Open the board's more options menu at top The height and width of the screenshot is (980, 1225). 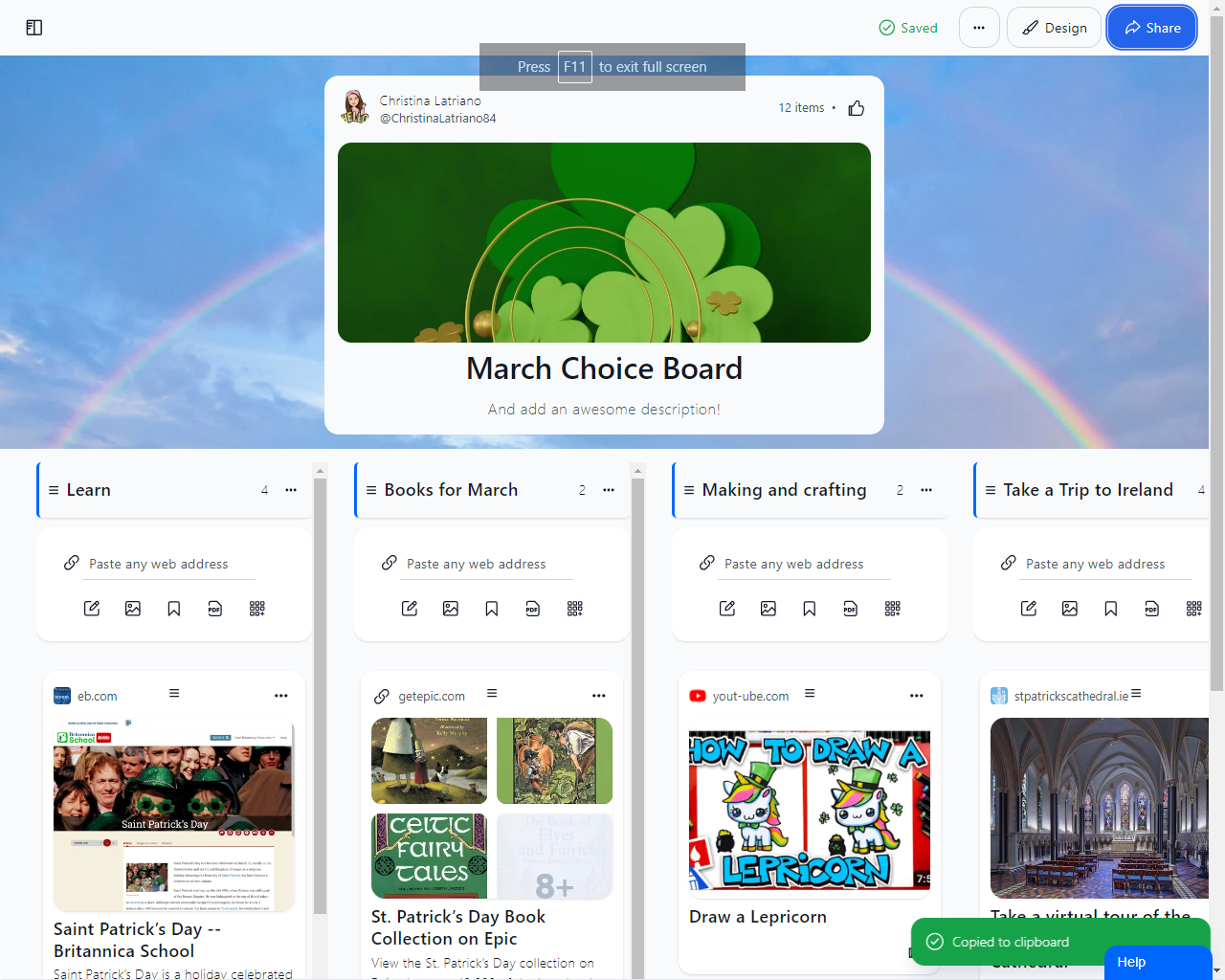point(979,28)
